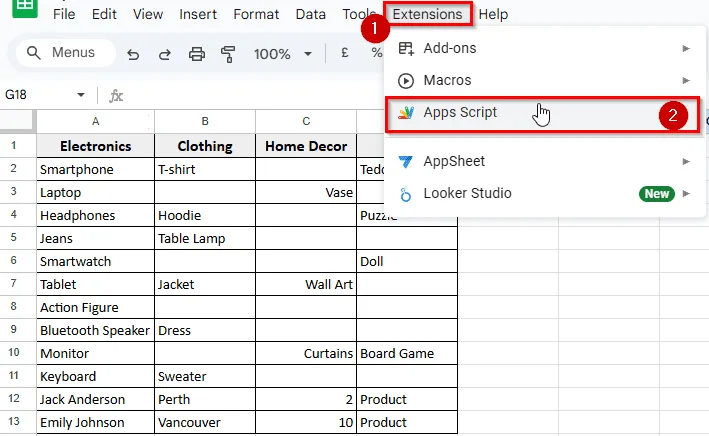This screenshot has width=709, height=436.
Task: Expand the Looker Studio submenu arrow
Action: (x=686, y=194)
